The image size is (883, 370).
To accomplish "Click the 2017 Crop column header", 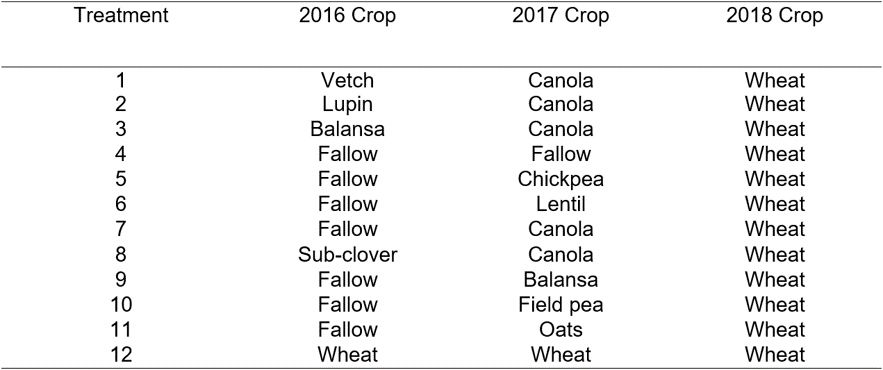I will [x=560, y=16].
